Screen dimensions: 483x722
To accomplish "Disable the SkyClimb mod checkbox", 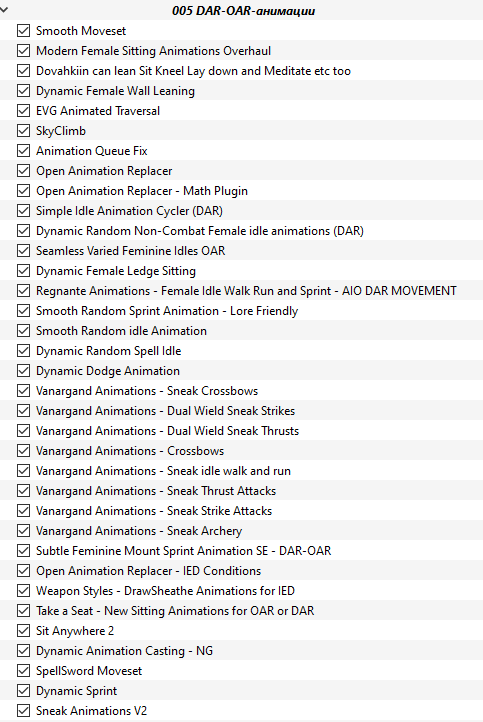I will pos(23,131).
